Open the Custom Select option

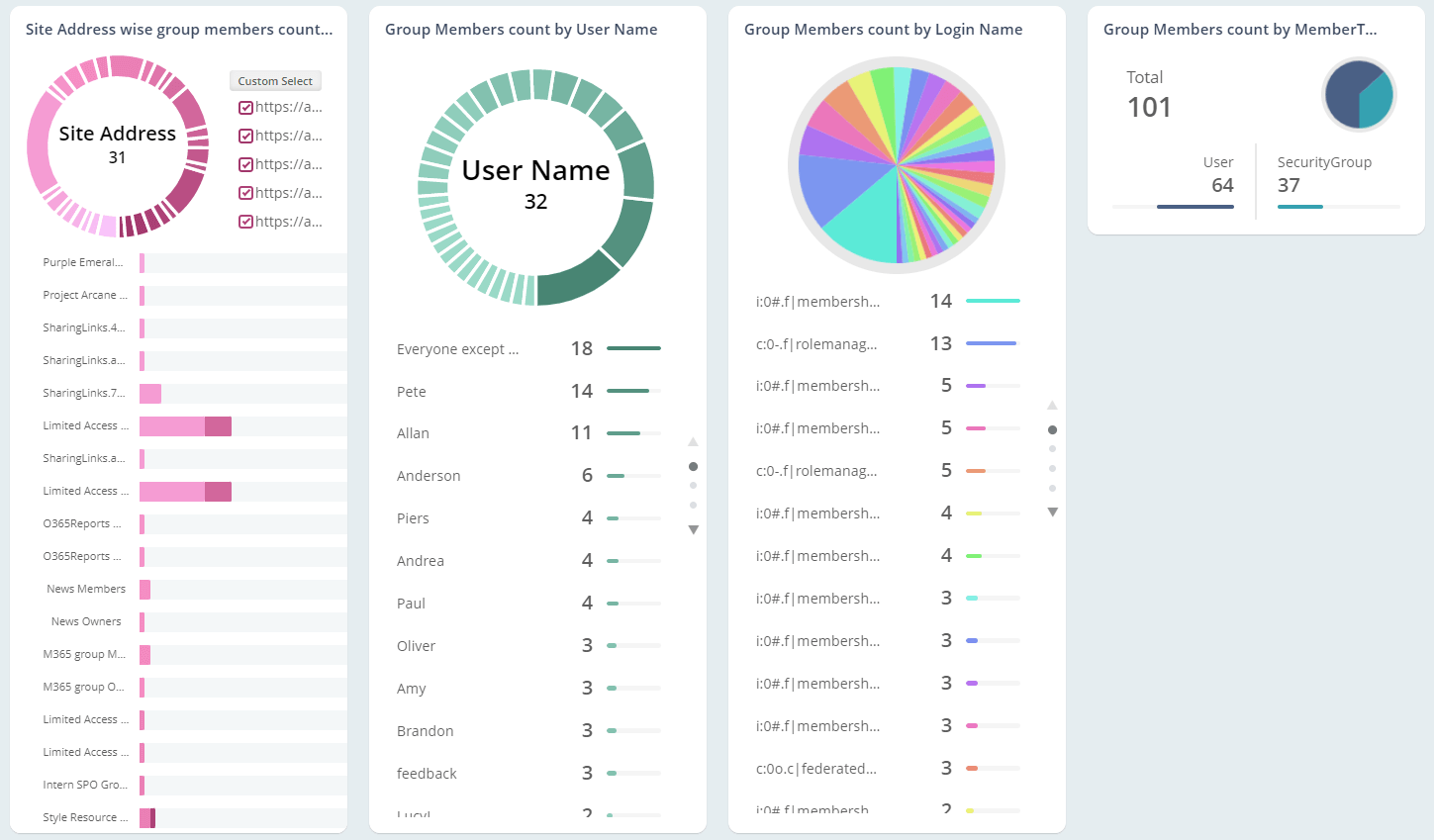click(275, 80)
